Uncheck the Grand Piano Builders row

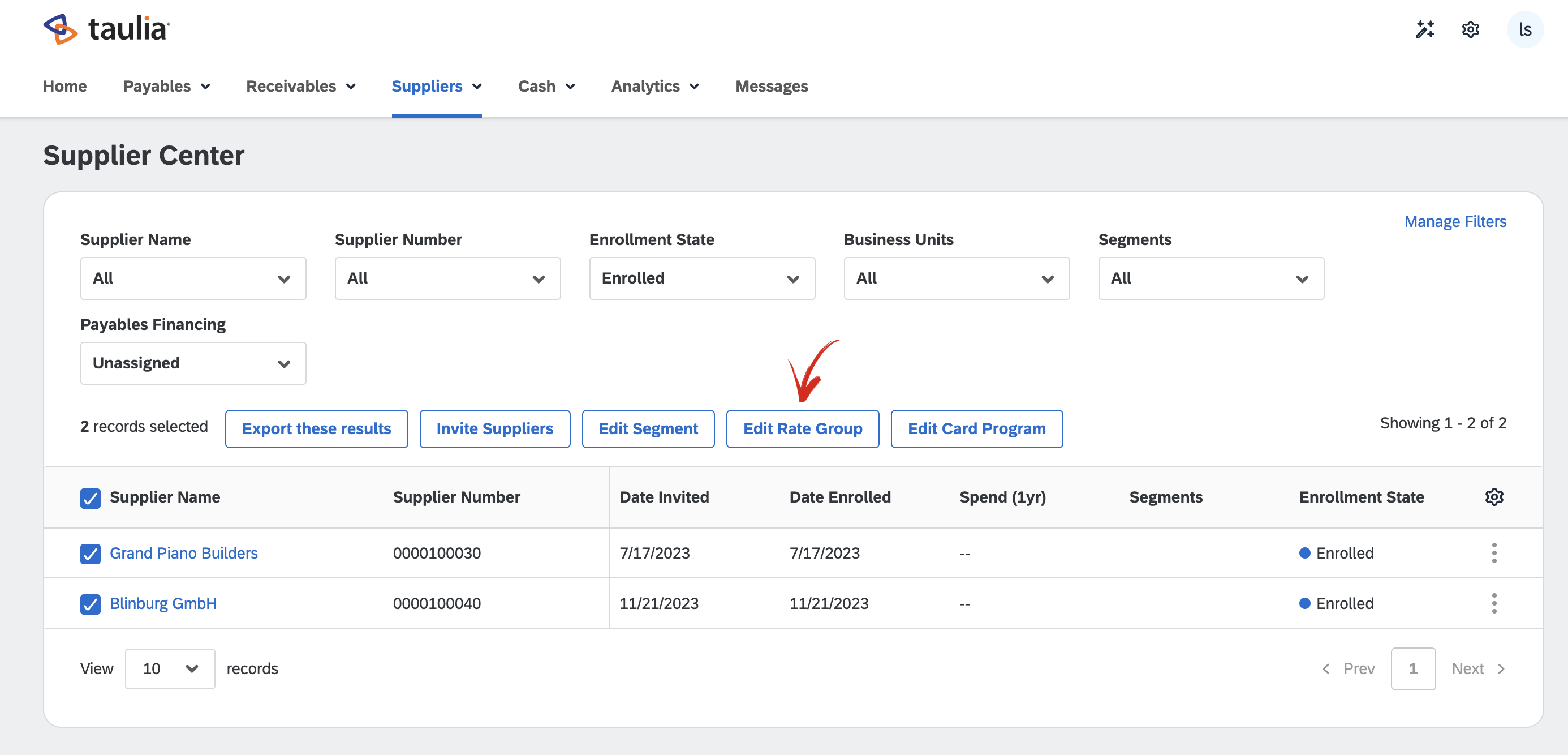90,554
